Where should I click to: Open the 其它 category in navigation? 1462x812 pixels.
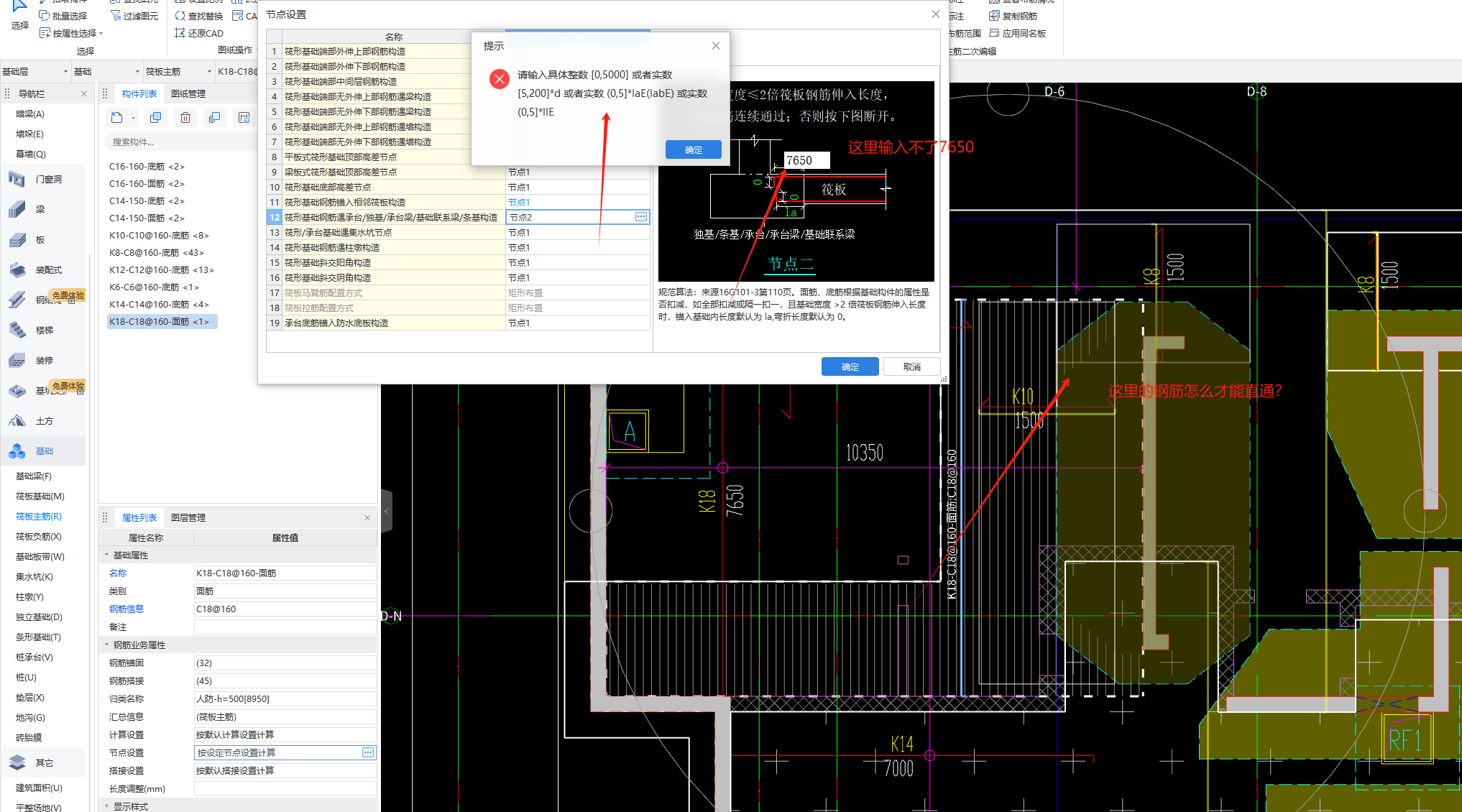pos(43,762)
